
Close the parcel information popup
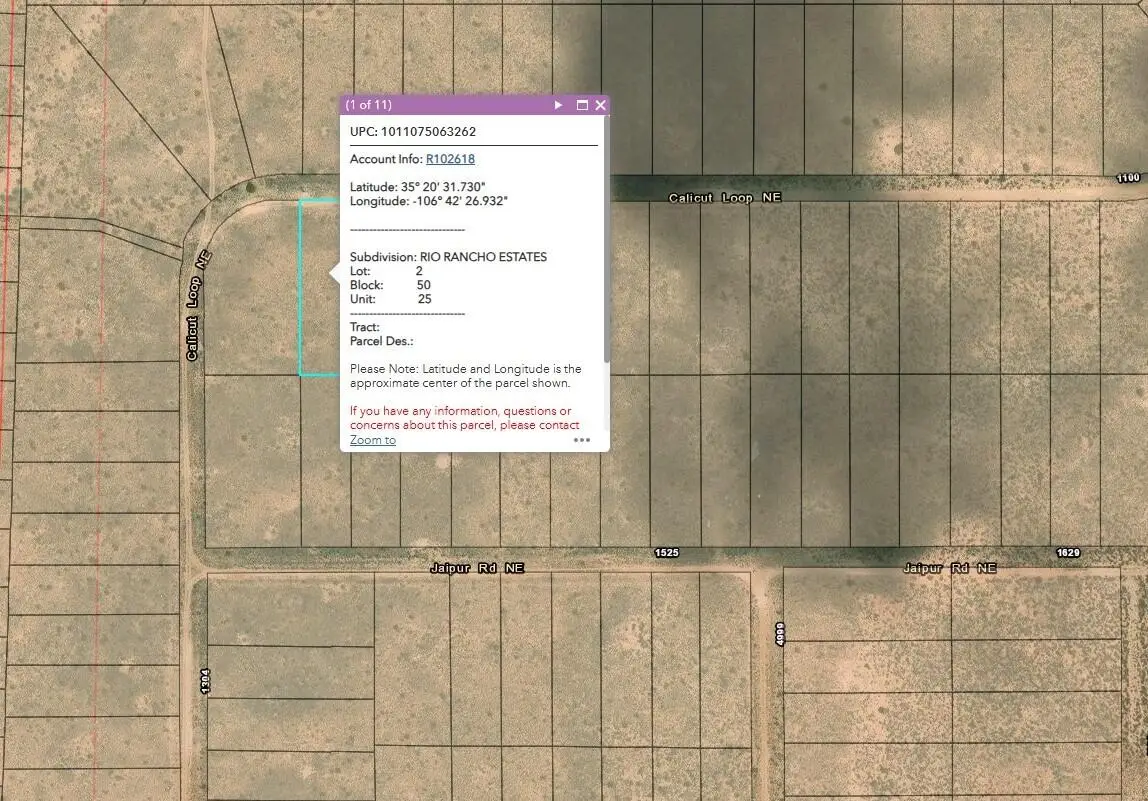point(600,104)
